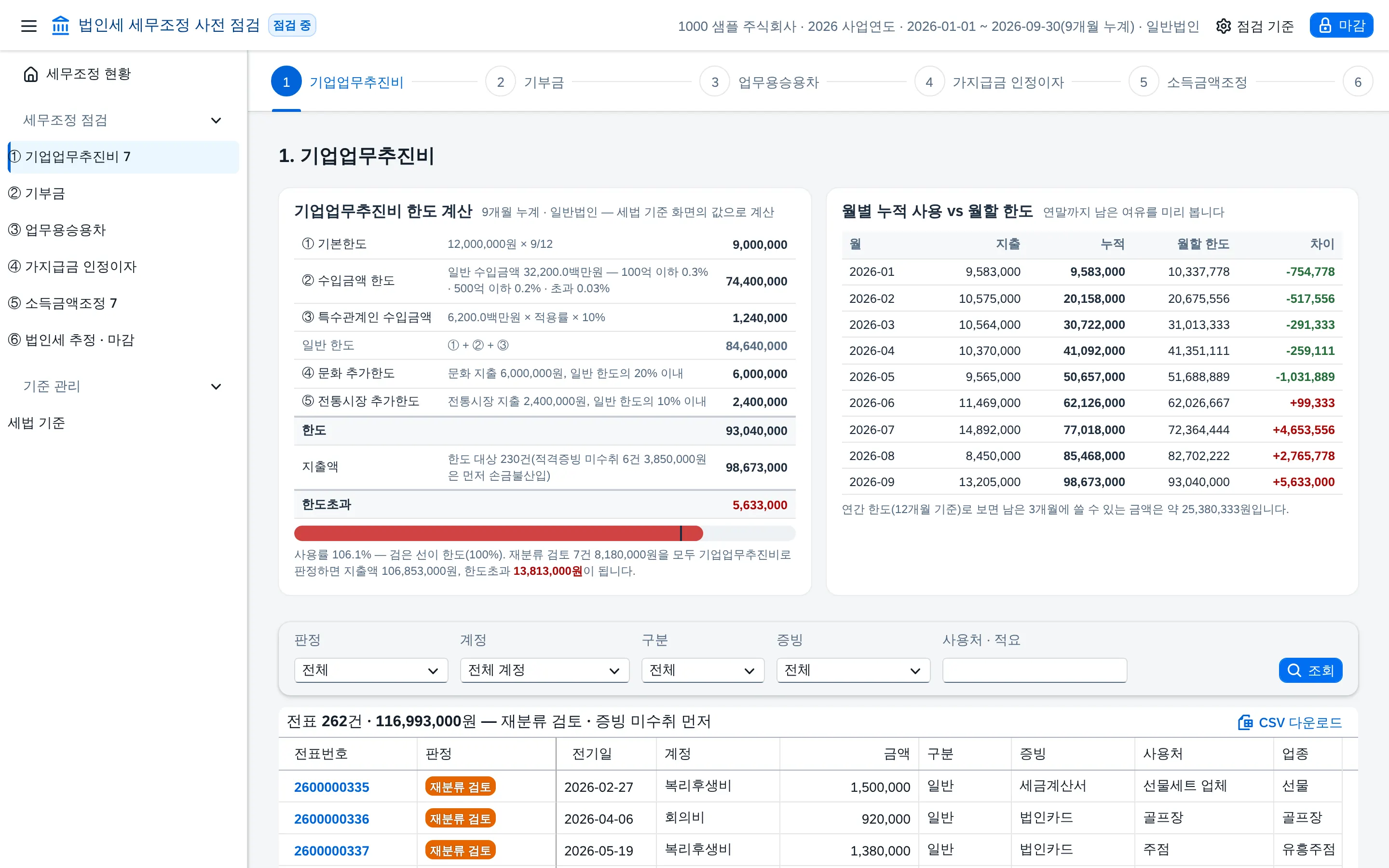Click the 2026-07 row in monthly table
This screenshot has height=868, width=1389.
point(1092,429)
